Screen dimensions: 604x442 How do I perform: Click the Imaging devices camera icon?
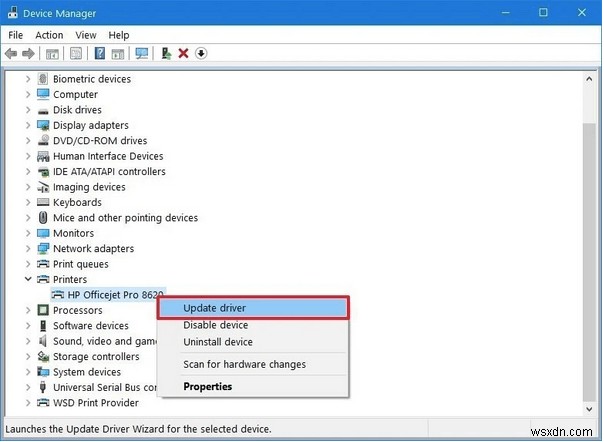click(x=43, y=187)
